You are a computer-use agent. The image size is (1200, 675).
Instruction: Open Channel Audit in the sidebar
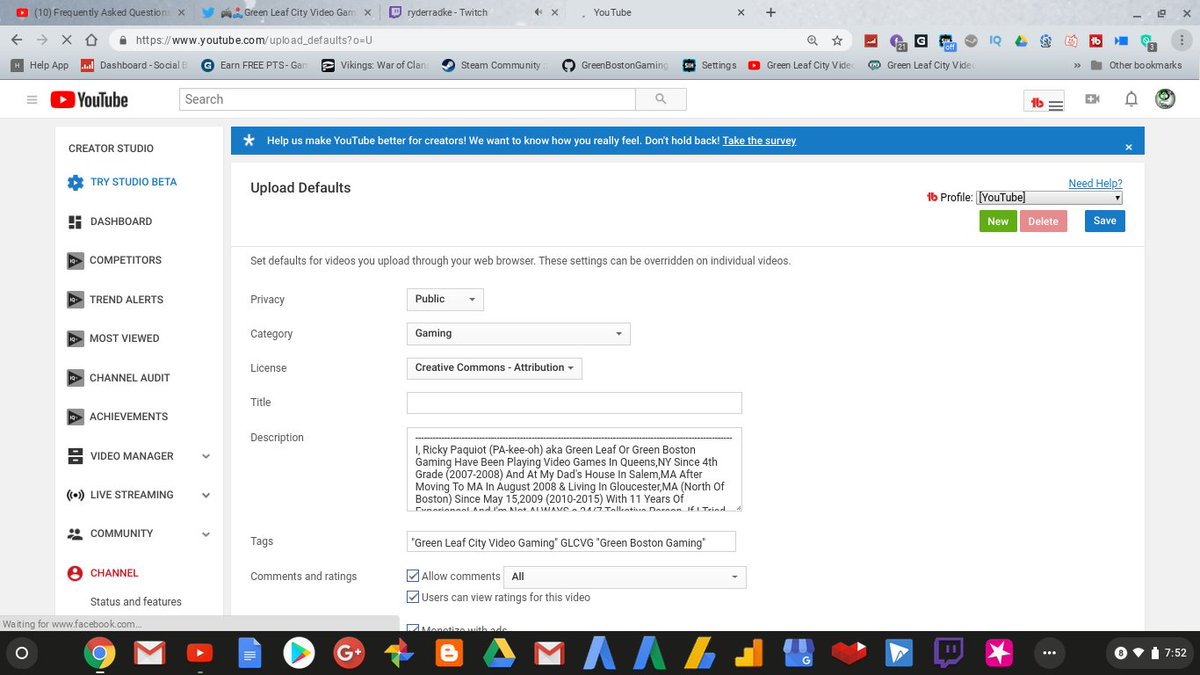129,378
